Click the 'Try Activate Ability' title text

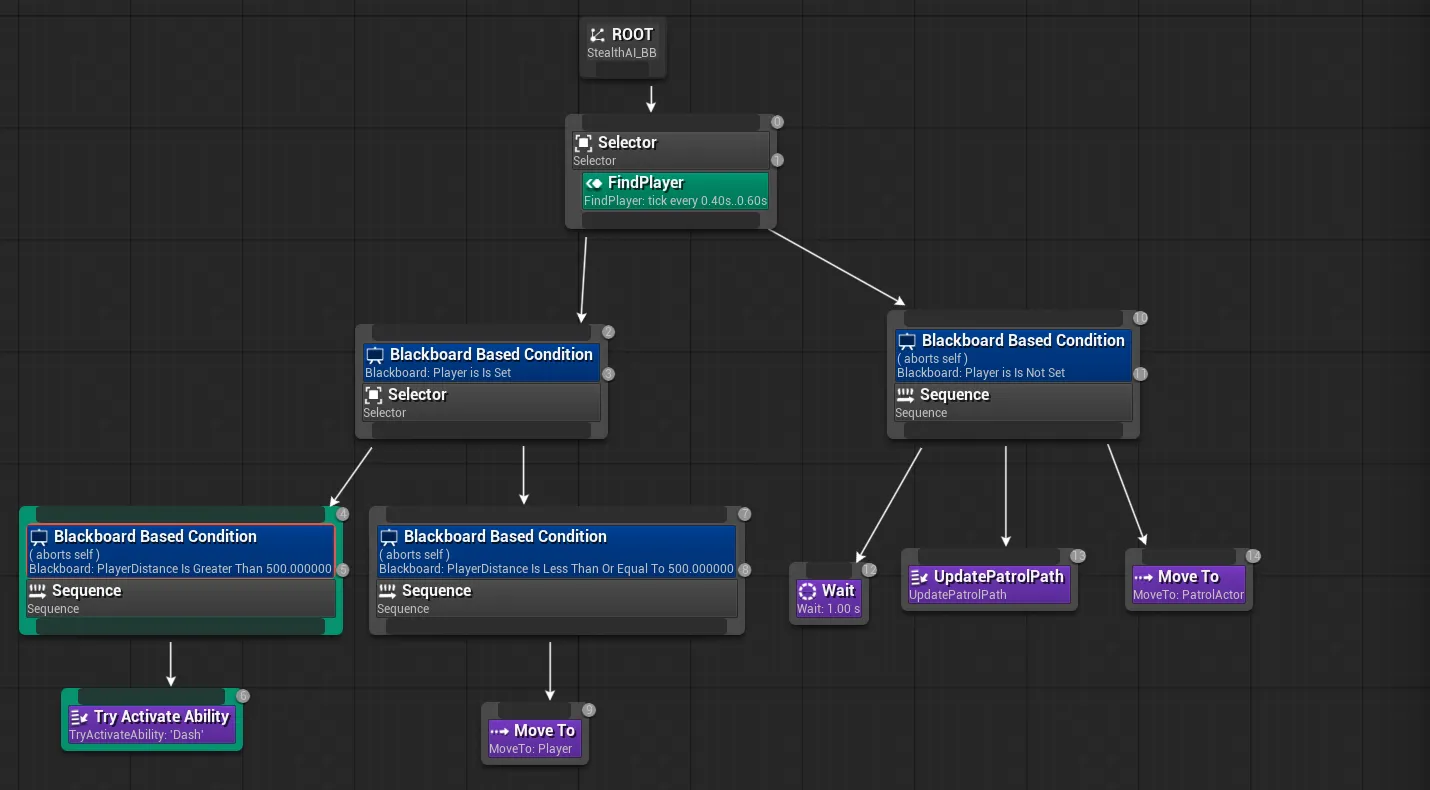162,717
